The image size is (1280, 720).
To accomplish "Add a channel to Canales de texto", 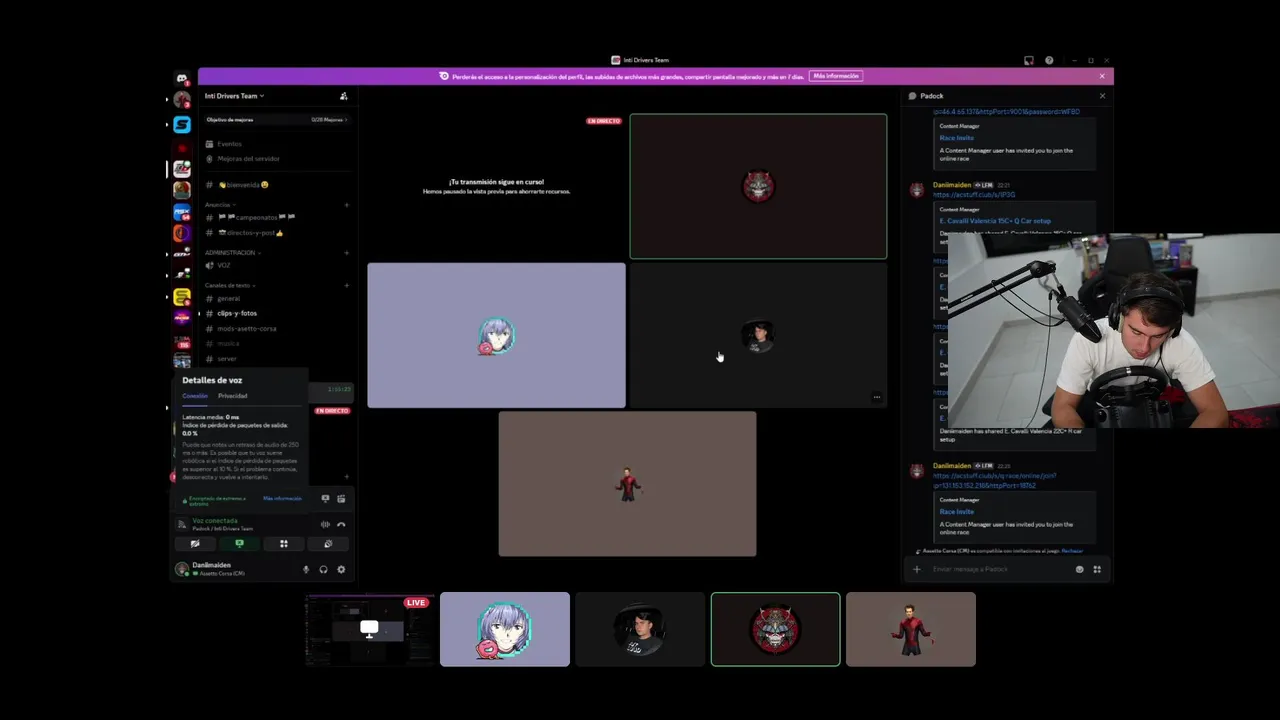I will [x=346, y=285].
